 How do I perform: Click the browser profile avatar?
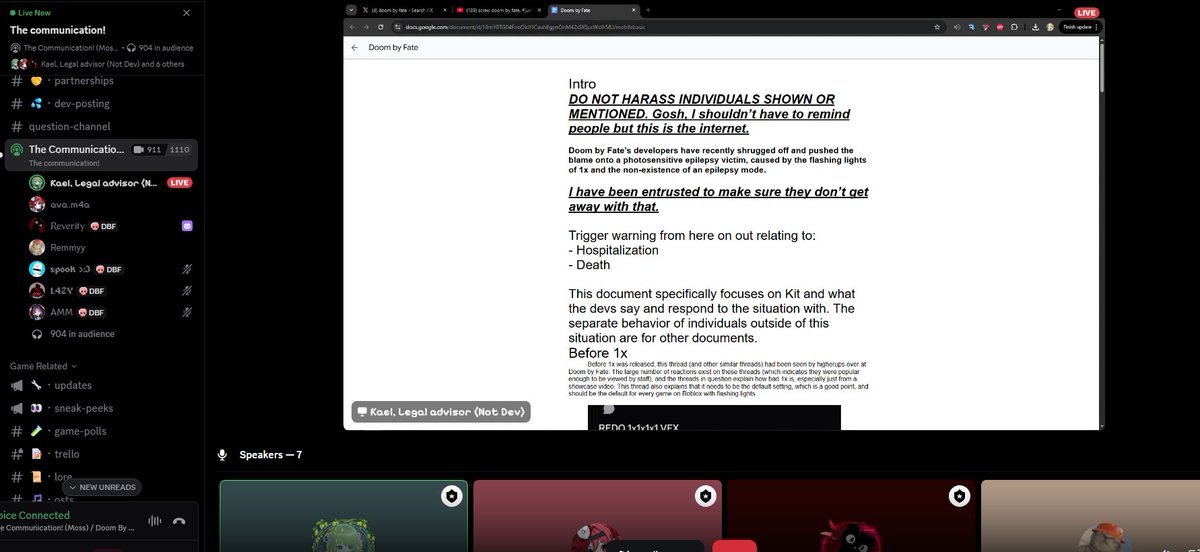(1050, 27)
